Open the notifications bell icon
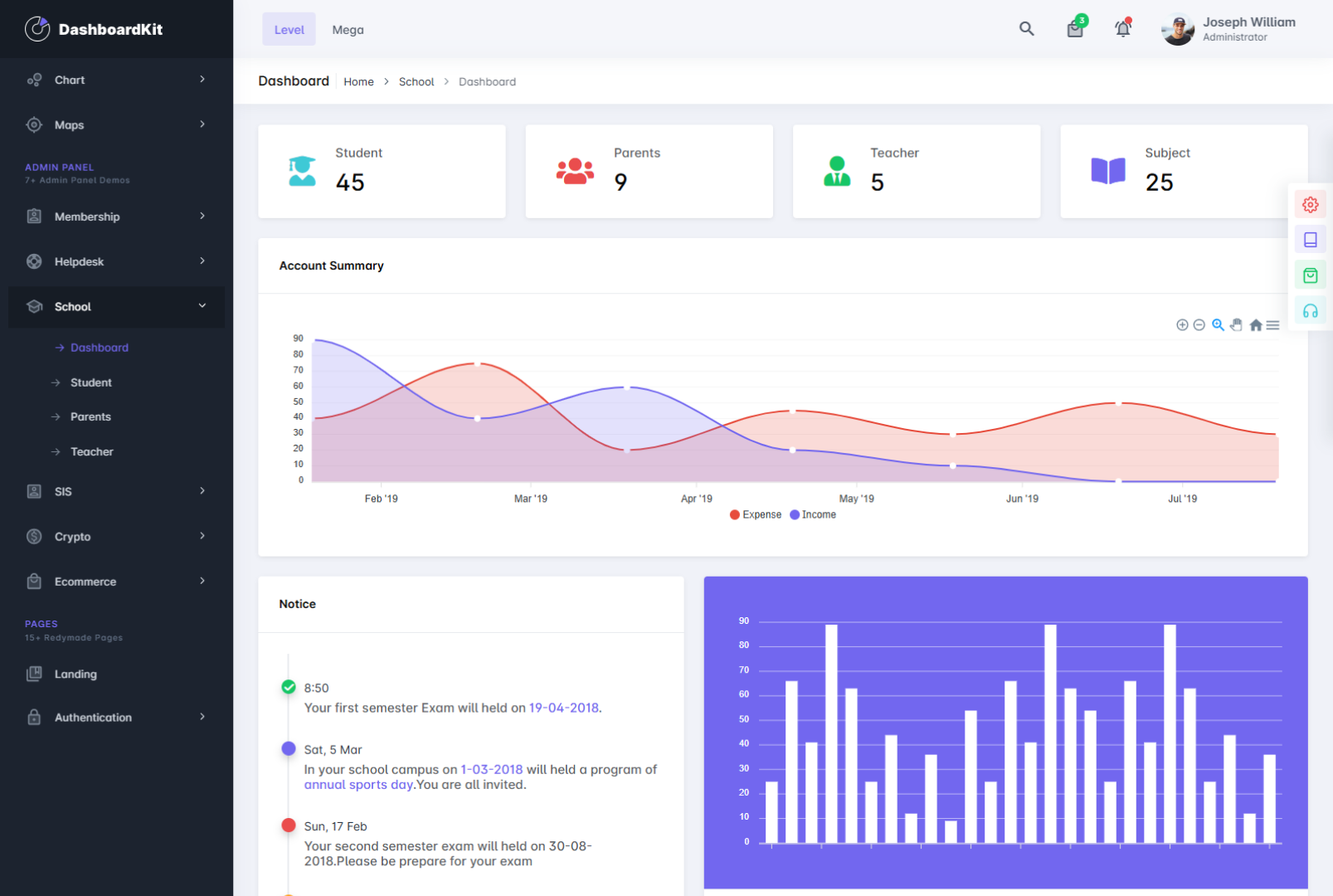 pos(1122,29)
